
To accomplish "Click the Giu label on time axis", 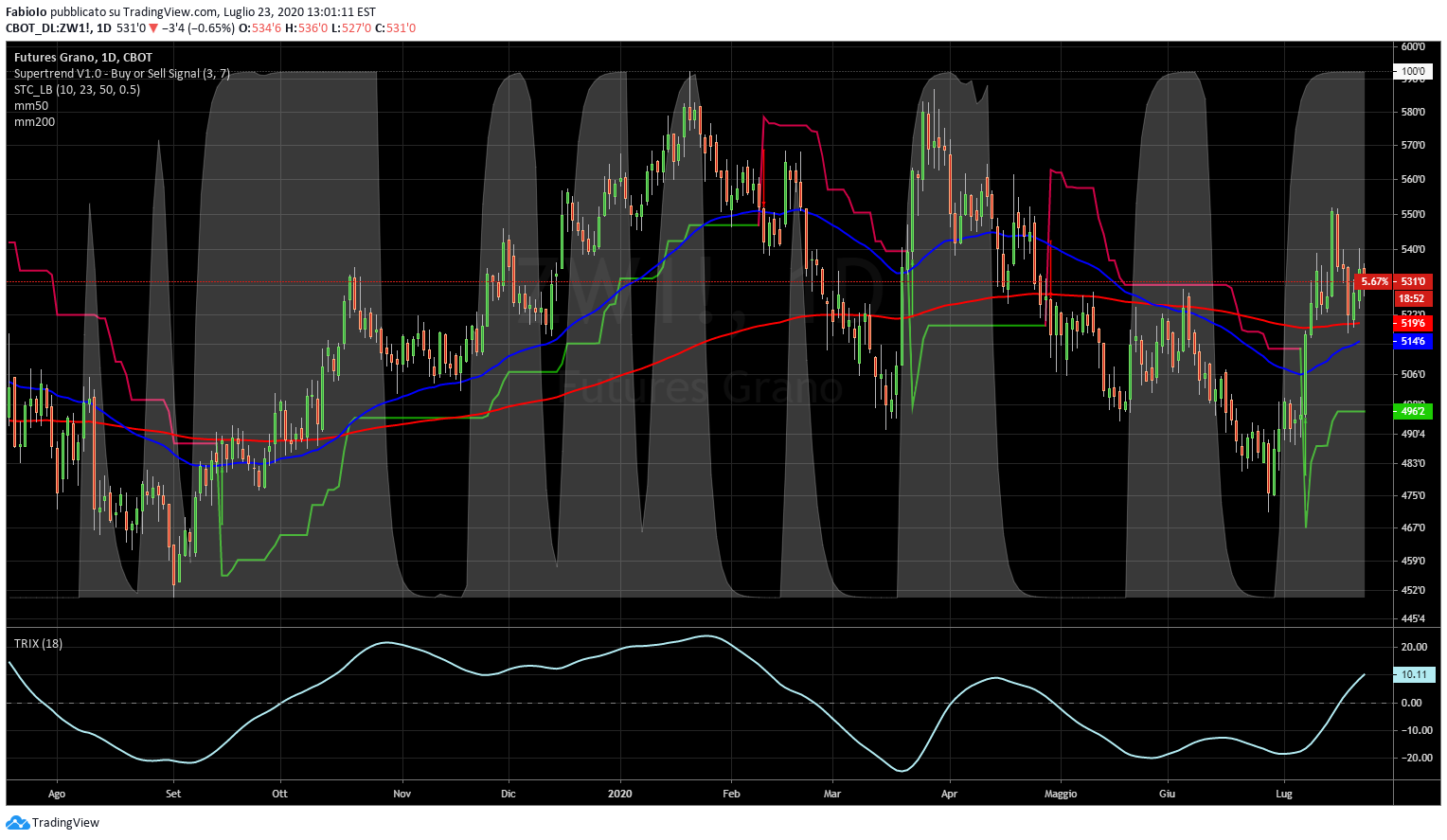I will pyautogui.click(x=1167, y=794).
